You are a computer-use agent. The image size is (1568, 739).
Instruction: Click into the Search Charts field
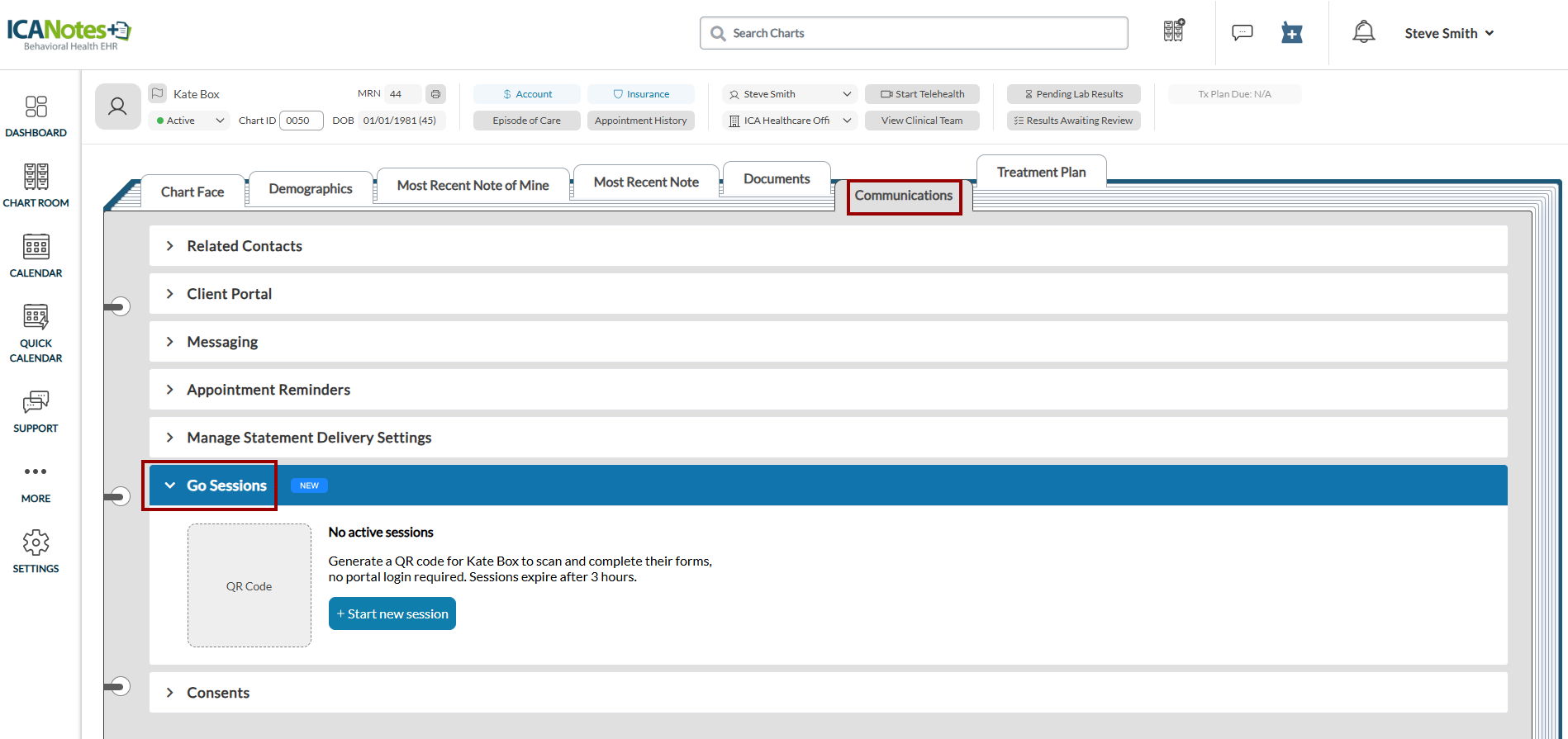[914, 33]
